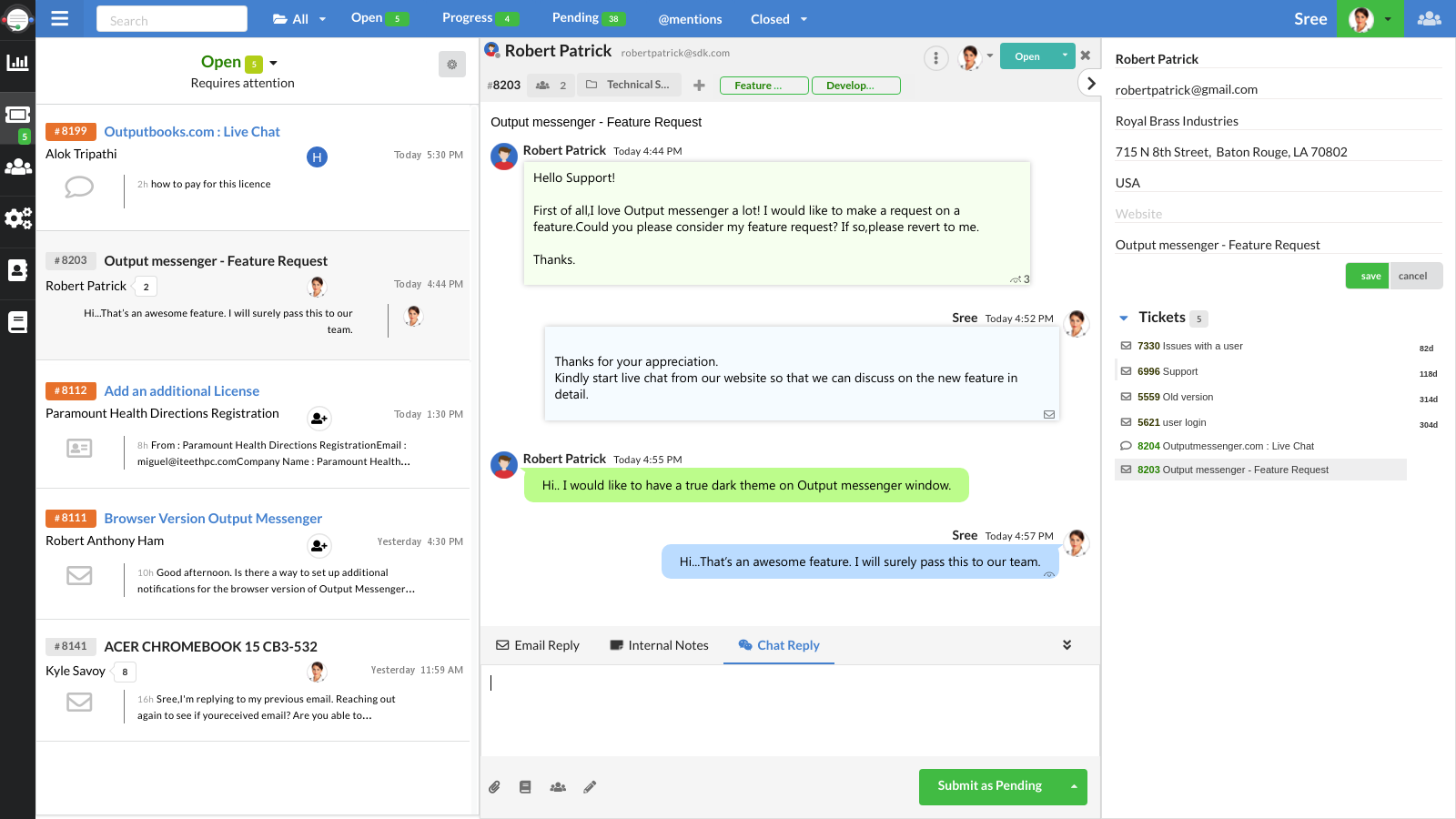Open the reports chart icon in sidebar
Image resolution: width=1456 pixels, height=819 pixels.
point(17,63)
